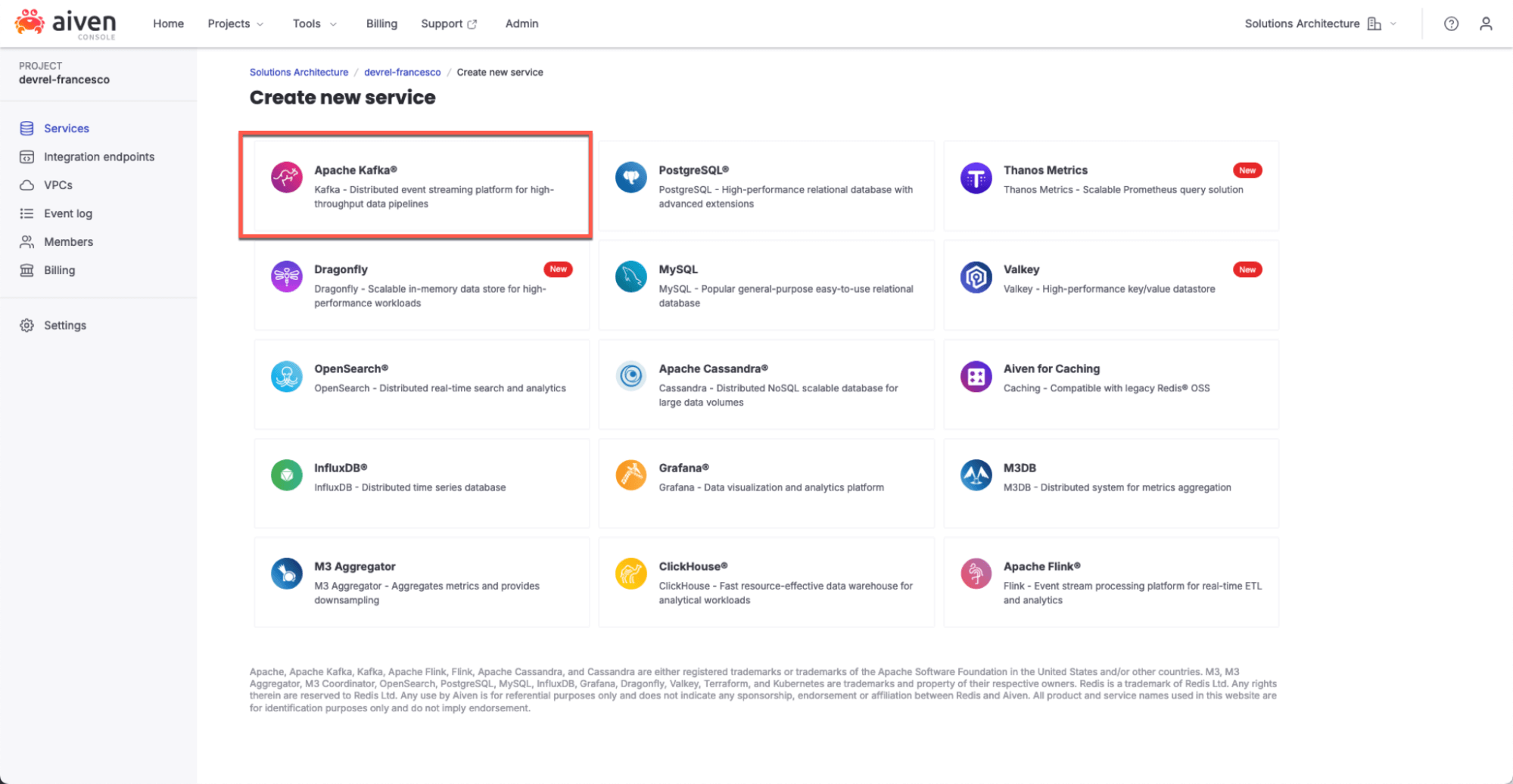Click the Apache Kafka service icon
The height and width of the screenshot is (784, 1513).
click(287, 178)
